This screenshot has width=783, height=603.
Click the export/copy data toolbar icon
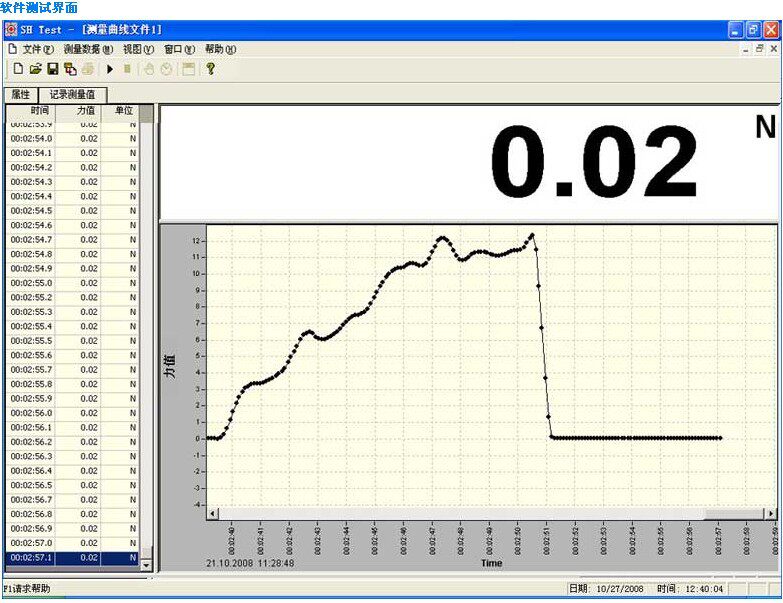[x=70, y=69]
